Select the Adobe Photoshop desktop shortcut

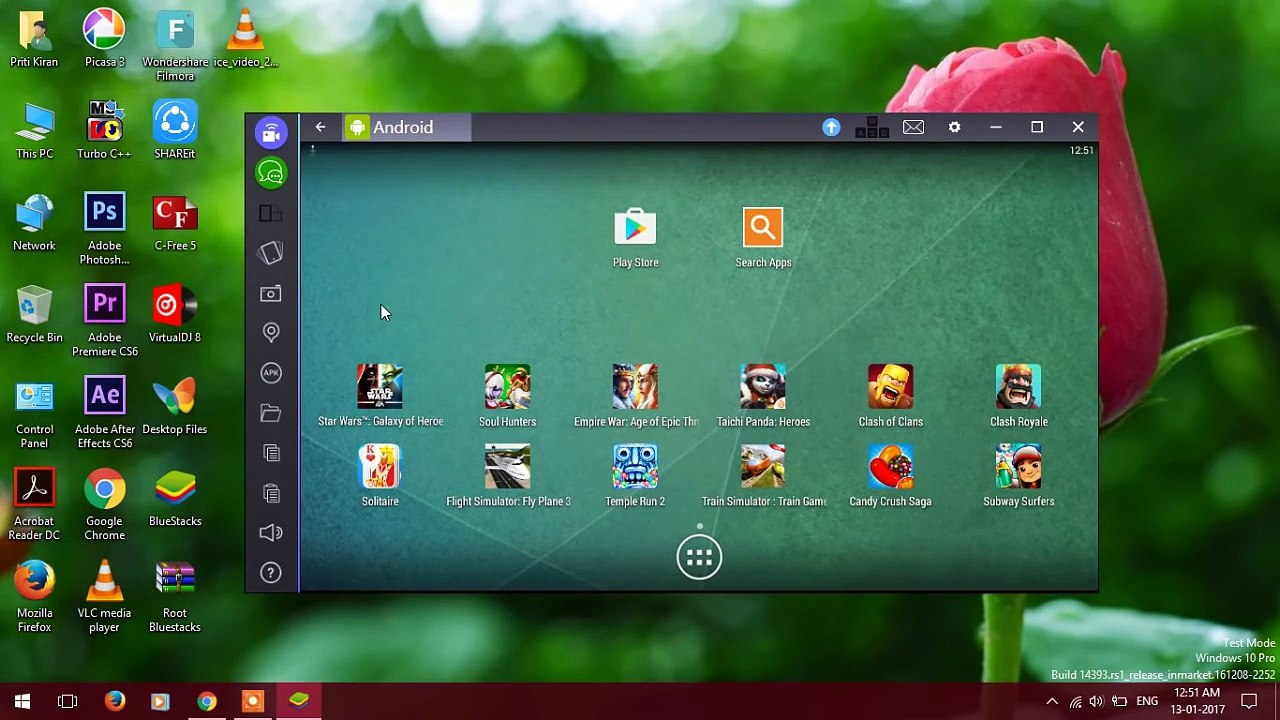tap(104, 229)
